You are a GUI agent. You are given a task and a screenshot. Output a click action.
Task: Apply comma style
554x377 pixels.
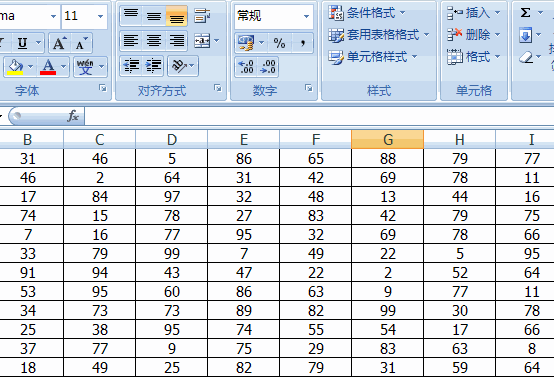(302, 43)
